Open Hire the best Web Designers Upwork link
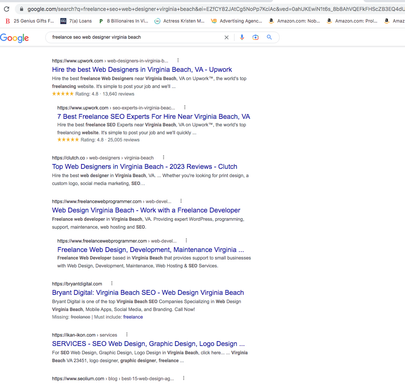405x384 pixels. coord(142,70)
